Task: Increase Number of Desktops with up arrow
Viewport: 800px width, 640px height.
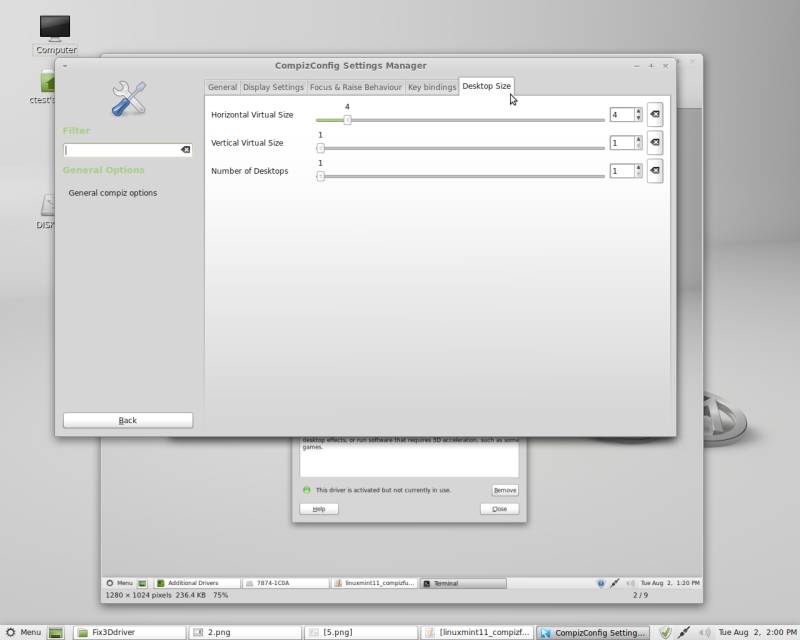Action: coord(638,167)
